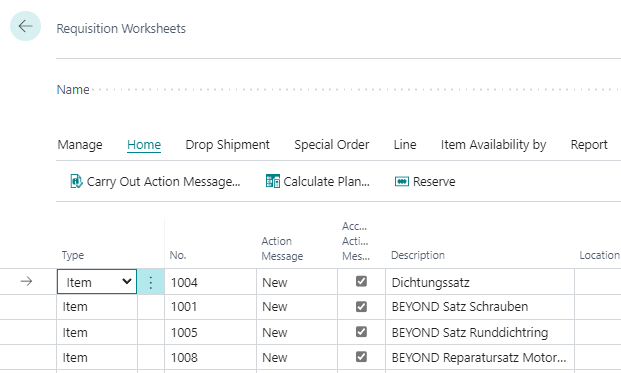The height and width of the screenshot is (373, 621).
Task: Click the BEYOND Reparatursatz Motor description cell
Action: coord(480,357)
